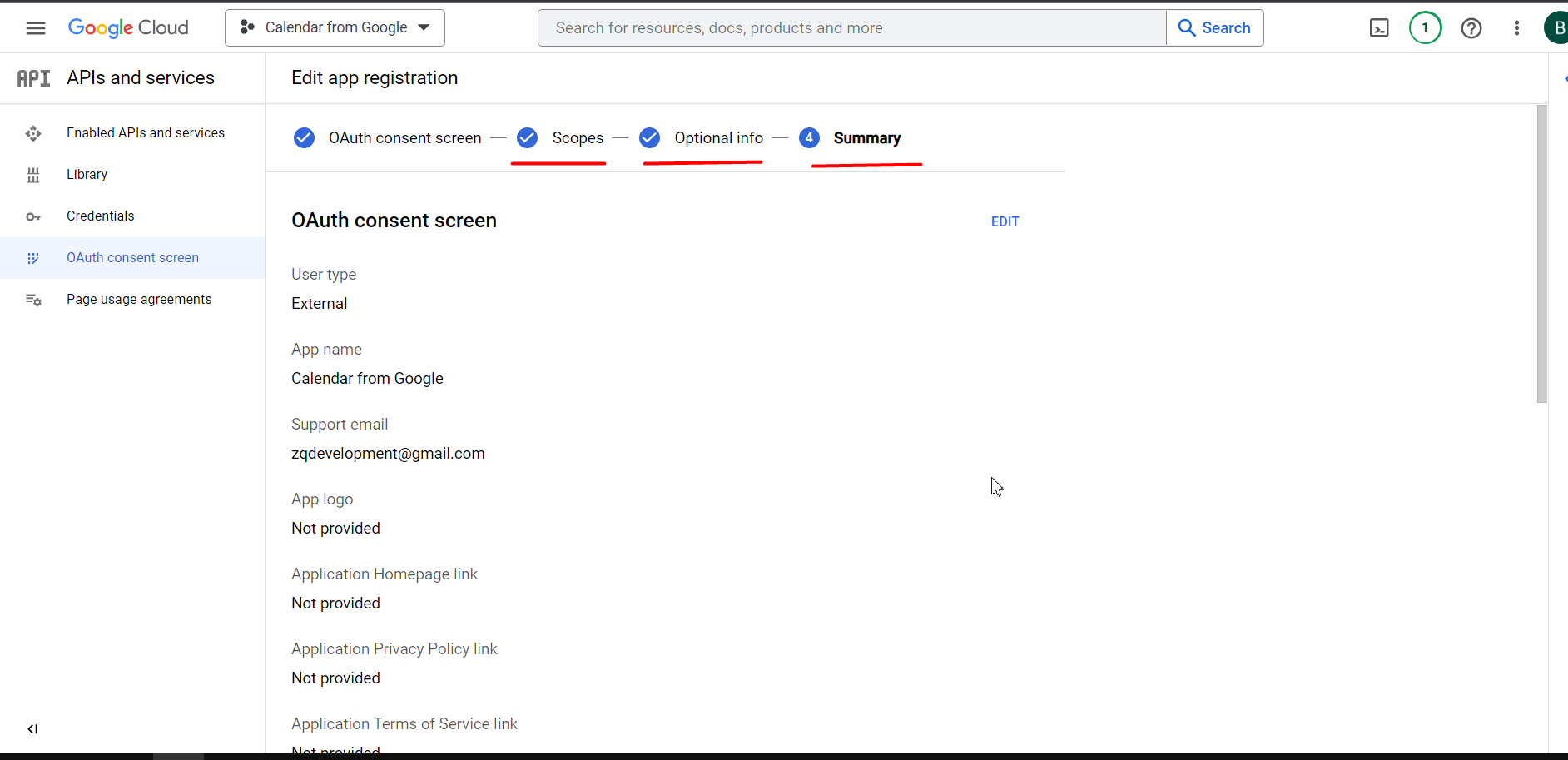Click the step 4 number icon
The image size is (1568, 760).
(809, 138)
